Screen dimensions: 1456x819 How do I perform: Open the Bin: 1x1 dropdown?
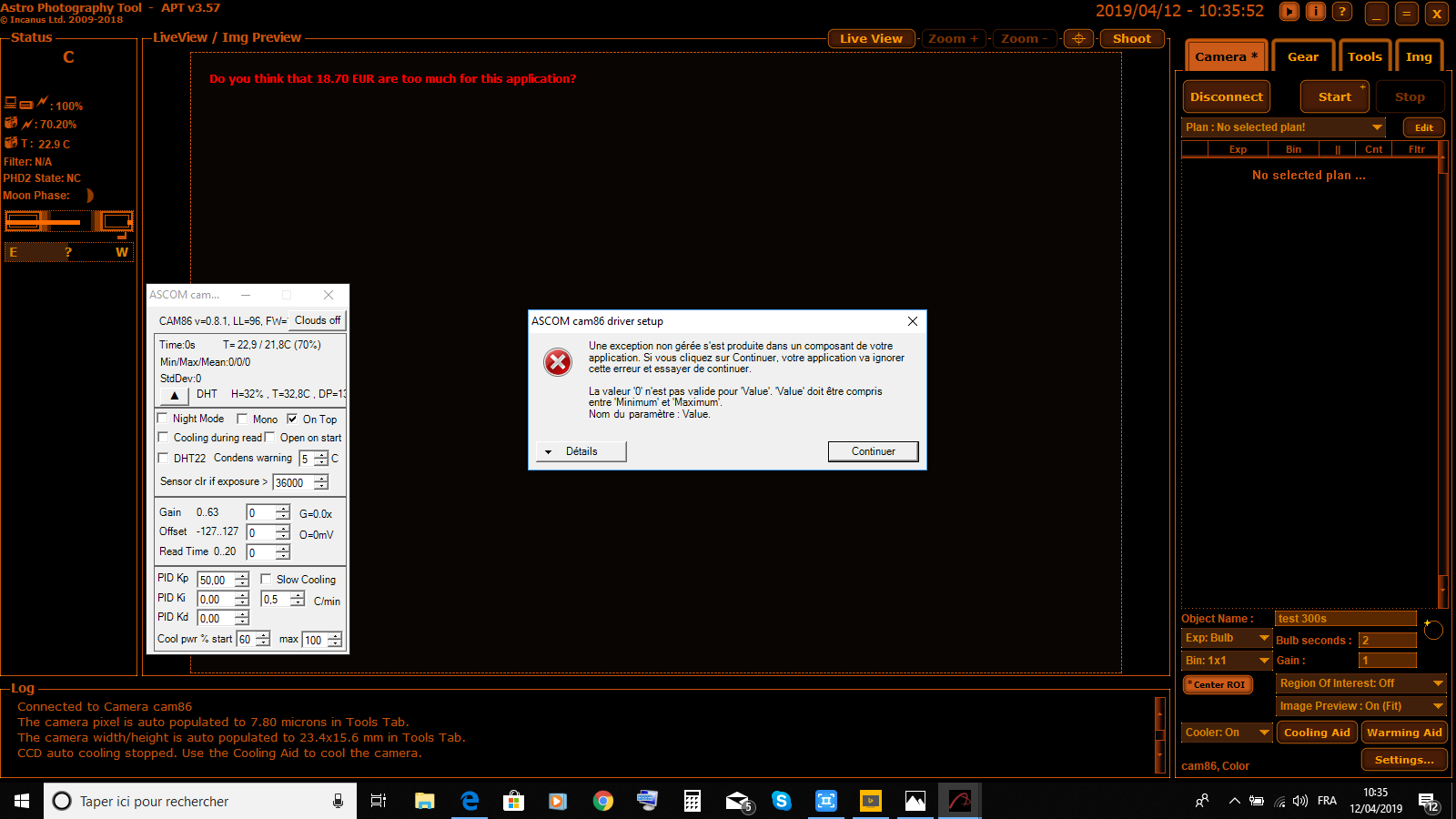pos(1227,661)
